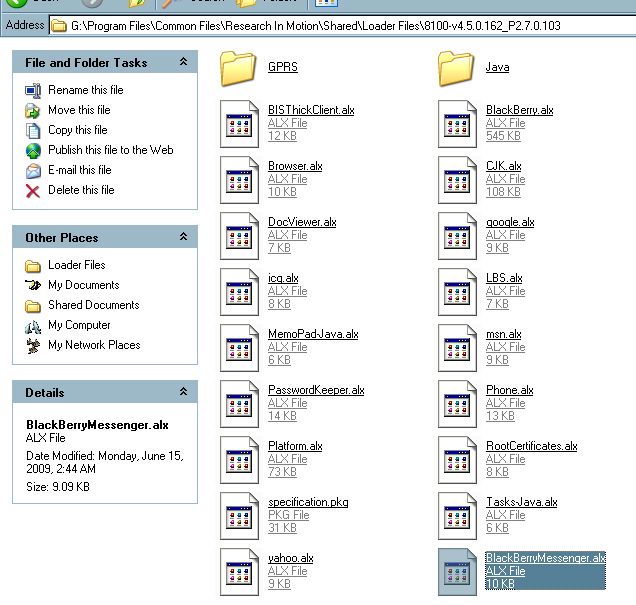Collapse the File and Folder Tasks panel
The image size is (636, 605).
(183, 62)
